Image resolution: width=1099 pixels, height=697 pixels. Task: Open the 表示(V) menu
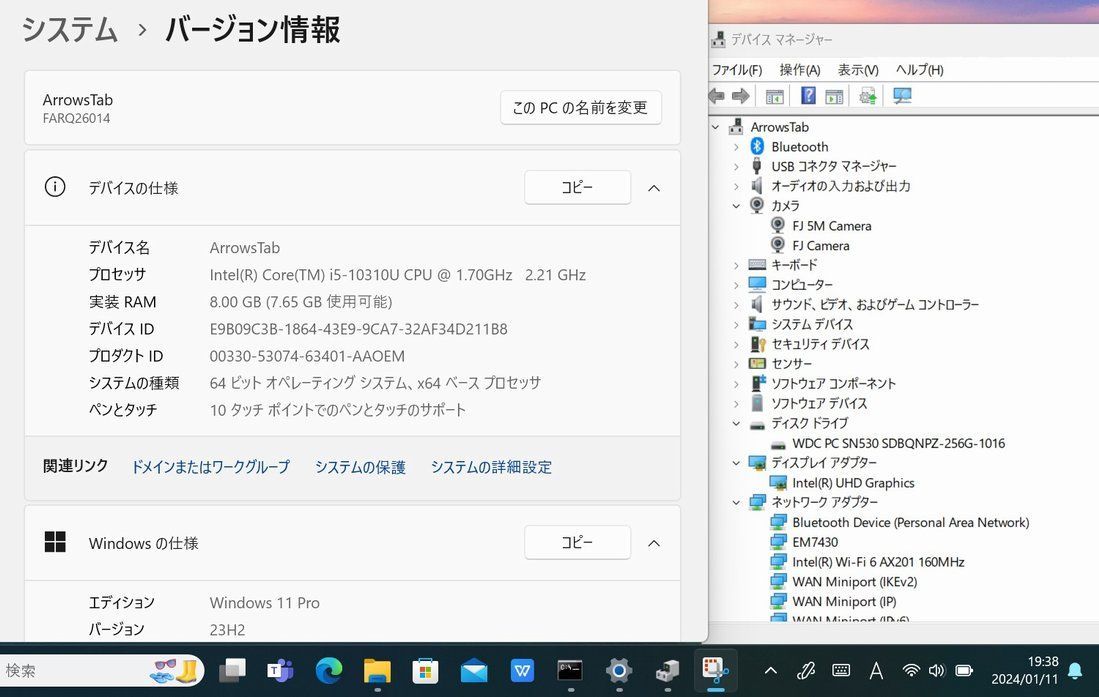pyautogui.click(x=858, y=69)
